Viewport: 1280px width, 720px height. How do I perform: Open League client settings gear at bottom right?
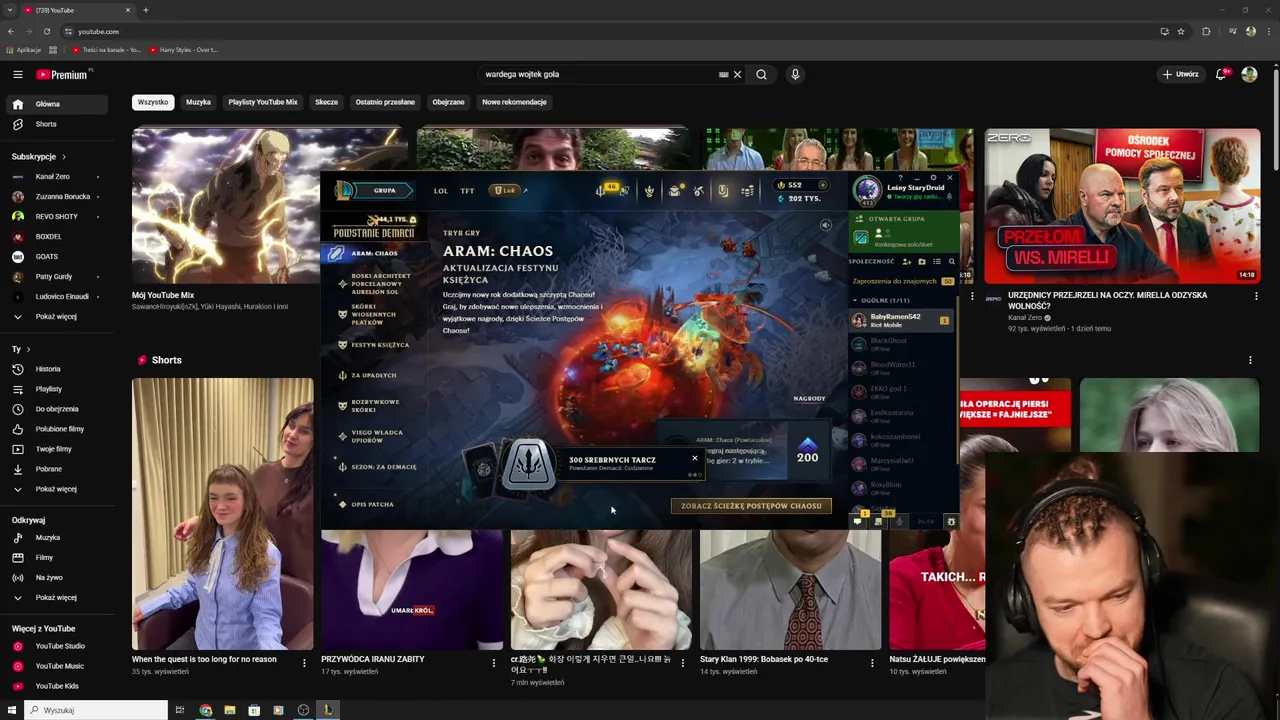(951, 521)
